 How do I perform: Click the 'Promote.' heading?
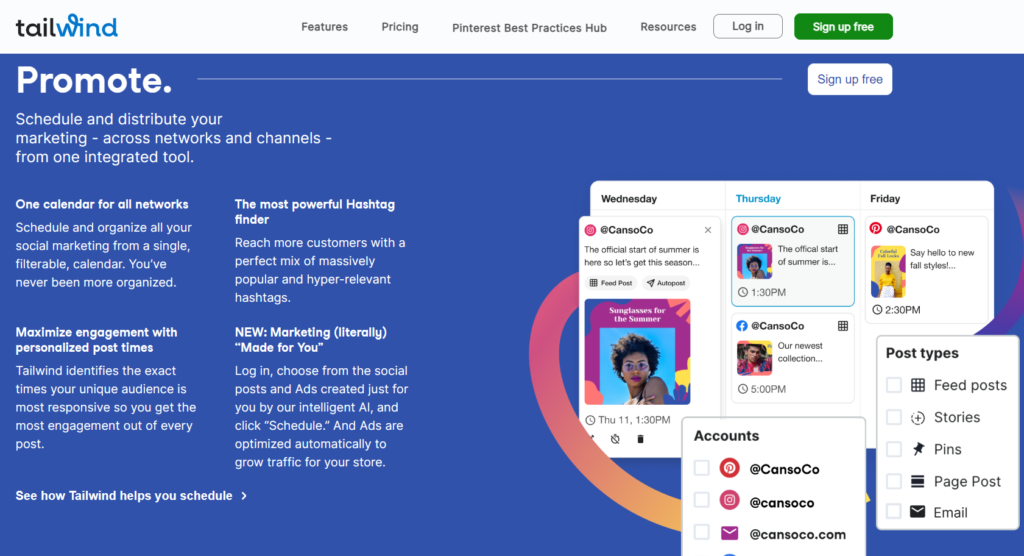pyautogui.click(x=94, y=80)
